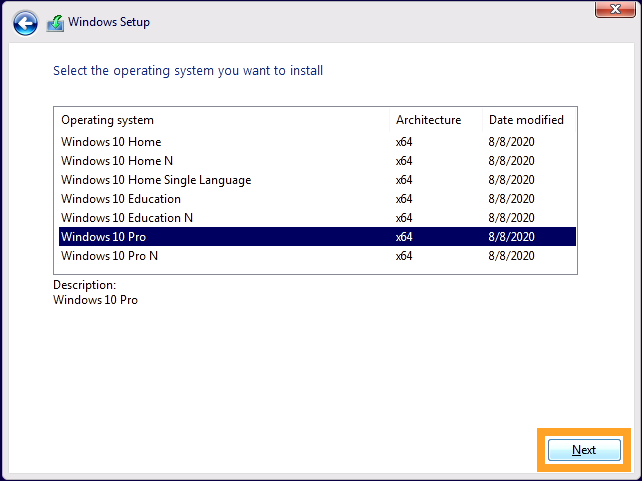Image resolution: width=642 pixels, height=481 pixels.
Task: Select Windows 10 Home from the list
Action: point(111,142)
